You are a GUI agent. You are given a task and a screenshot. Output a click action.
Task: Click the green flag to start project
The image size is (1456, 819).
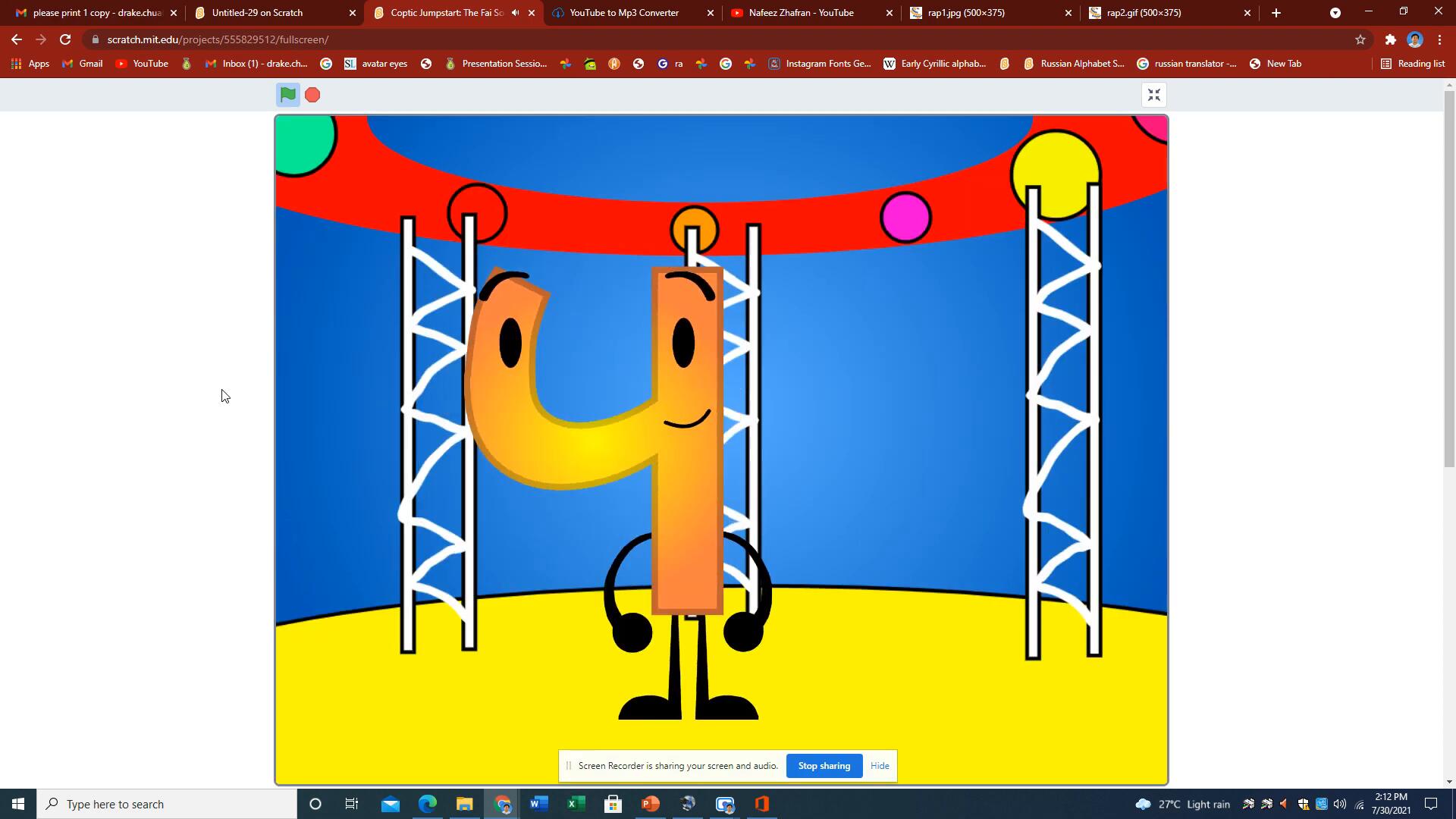pyautogui.click(x=287, y=95)
